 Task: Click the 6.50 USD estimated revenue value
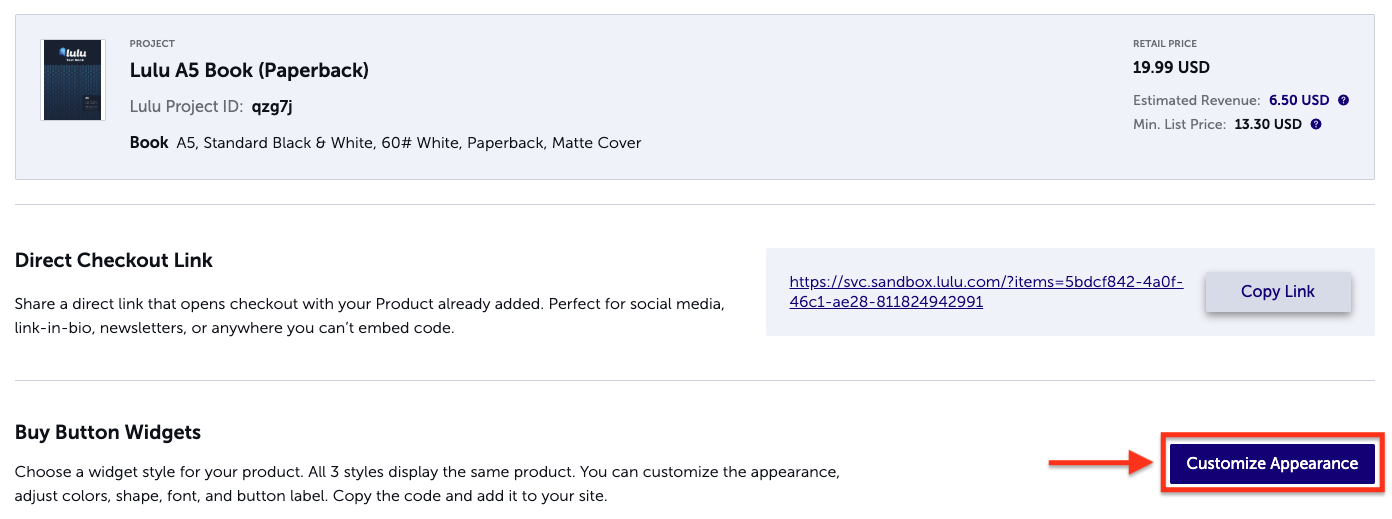click(1299, 100)
